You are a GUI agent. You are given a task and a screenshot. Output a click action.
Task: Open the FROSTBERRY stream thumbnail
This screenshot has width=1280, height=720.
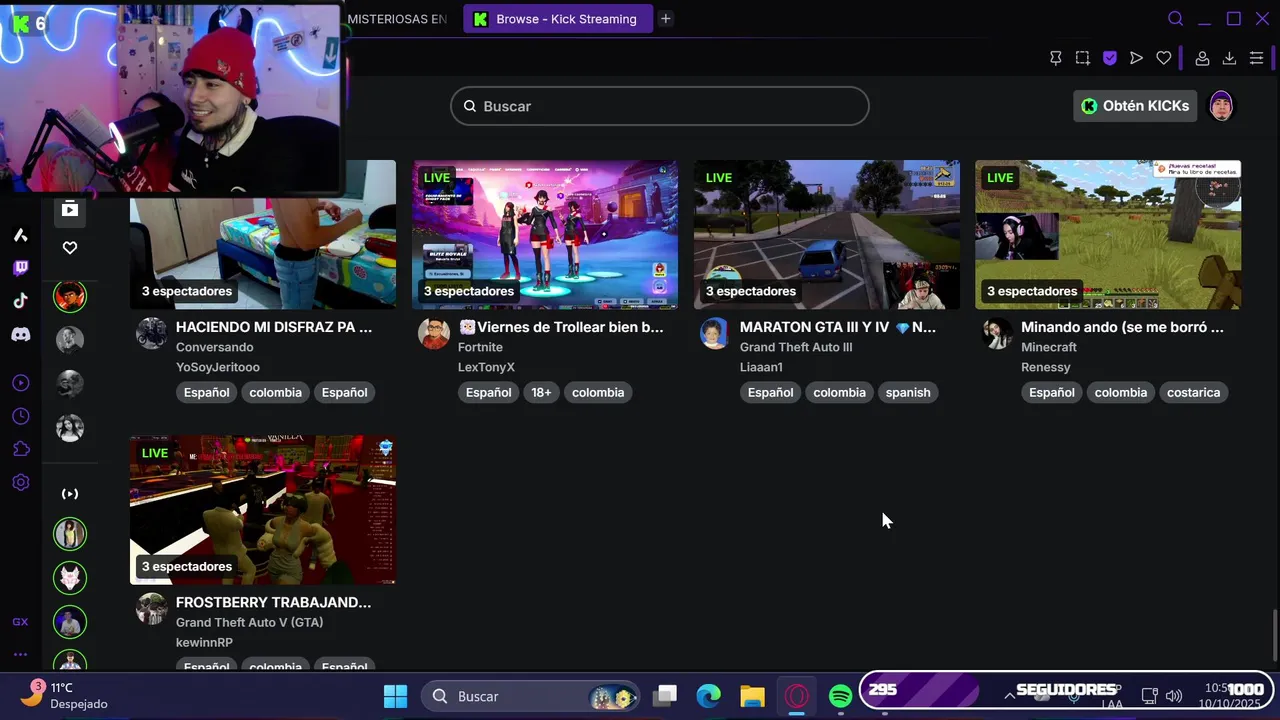click(263, 510)
